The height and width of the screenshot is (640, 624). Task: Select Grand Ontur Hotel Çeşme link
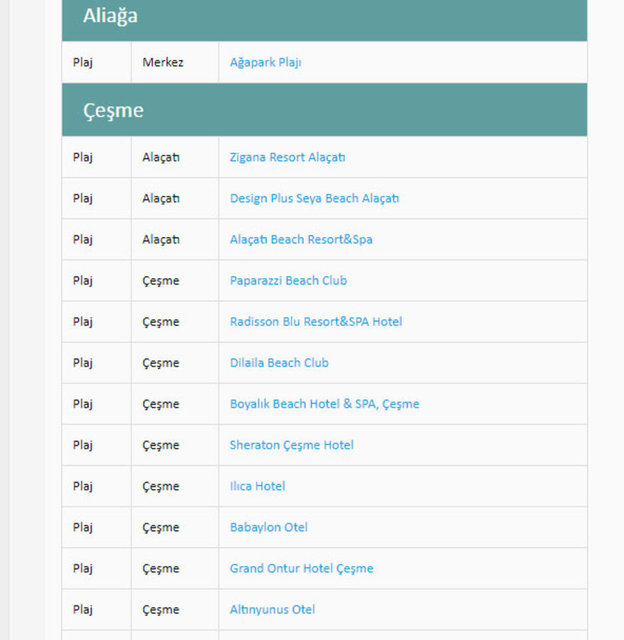pyautogui.click(x=301, y=568)
